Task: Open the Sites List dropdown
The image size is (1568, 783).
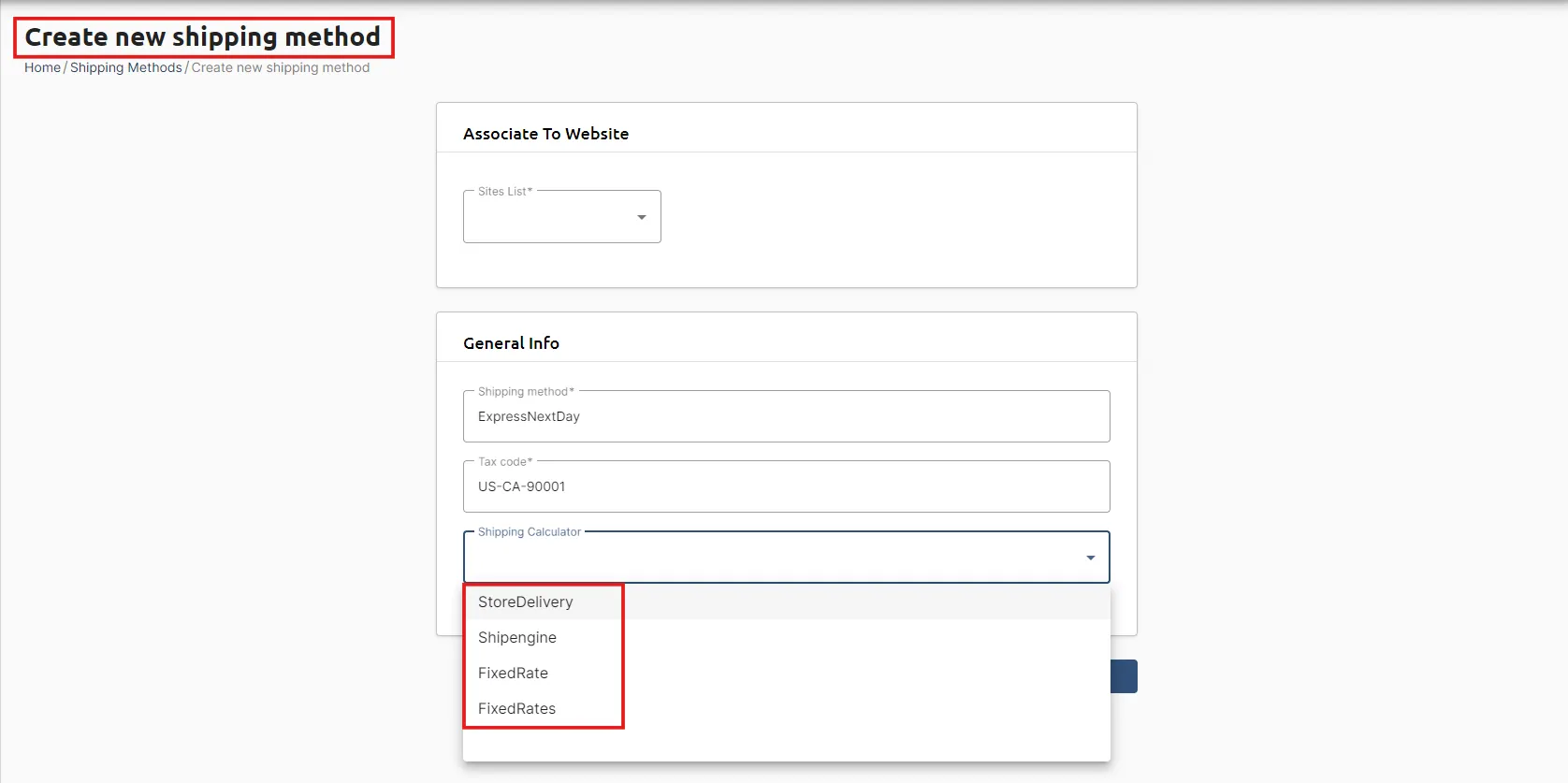Action: [561, 216]
